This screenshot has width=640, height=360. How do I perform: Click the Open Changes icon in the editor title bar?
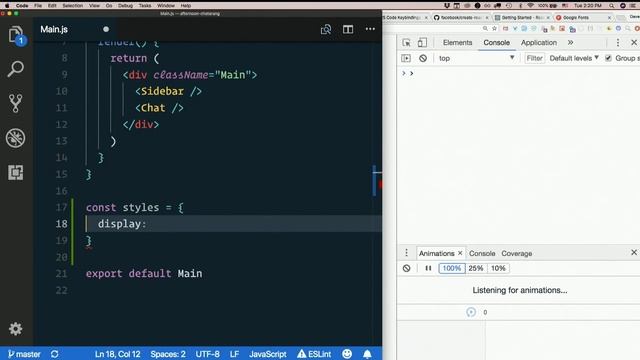click(326, 29)
